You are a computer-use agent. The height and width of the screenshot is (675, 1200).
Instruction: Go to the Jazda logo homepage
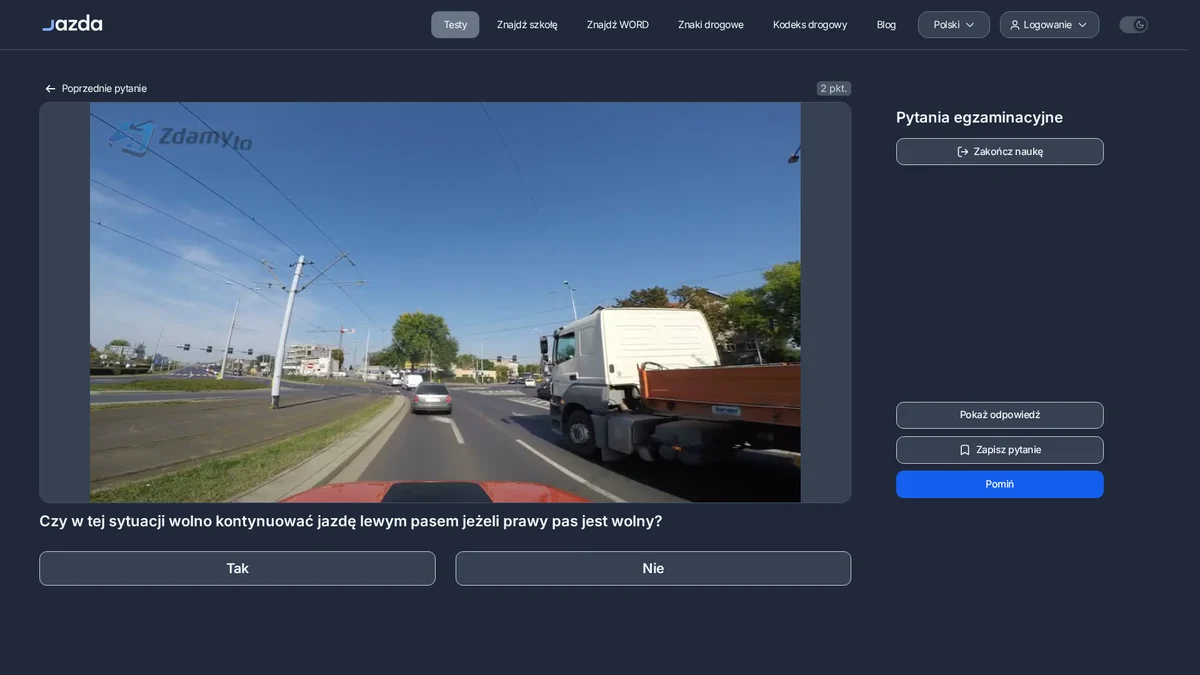(72, 24)
